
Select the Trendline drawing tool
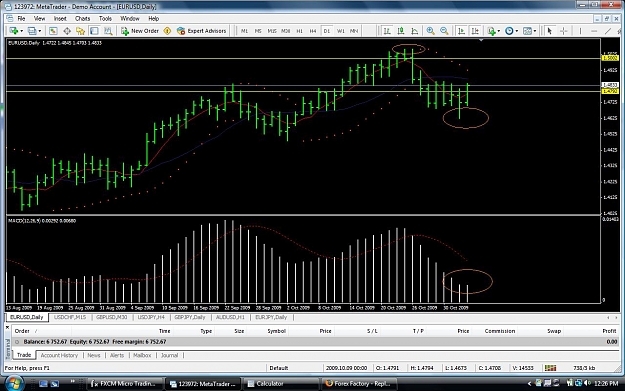[608, 31]
